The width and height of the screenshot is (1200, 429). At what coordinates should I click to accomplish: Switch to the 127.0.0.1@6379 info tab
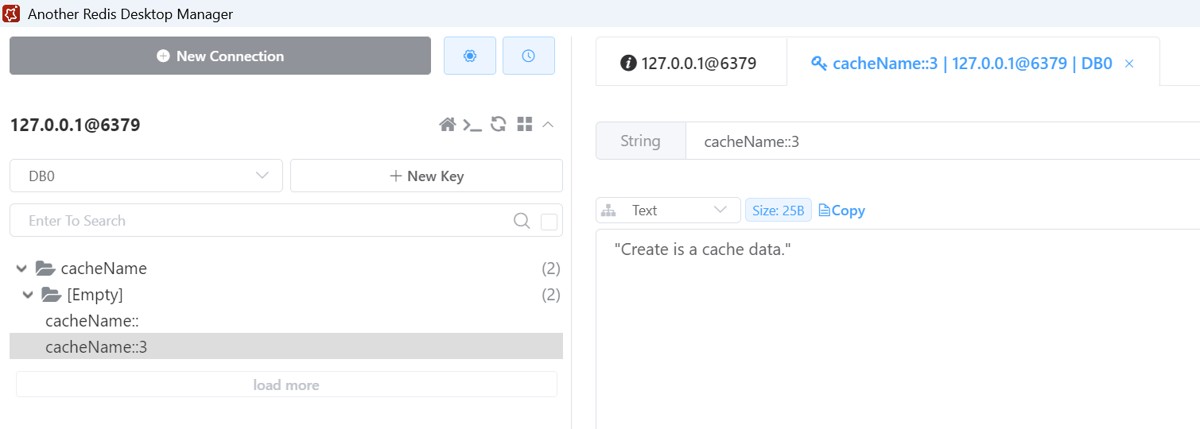690,63
